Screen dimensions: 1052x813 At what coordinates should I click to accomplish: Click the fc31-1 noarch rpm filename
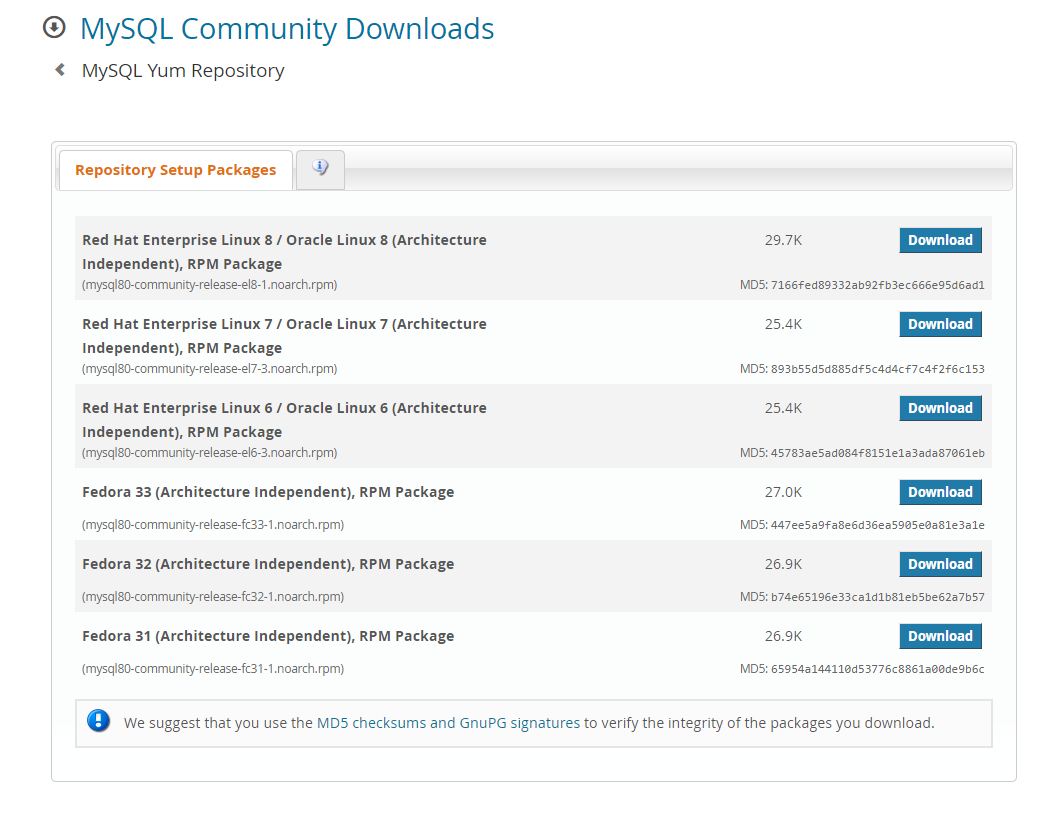(213, 669)
